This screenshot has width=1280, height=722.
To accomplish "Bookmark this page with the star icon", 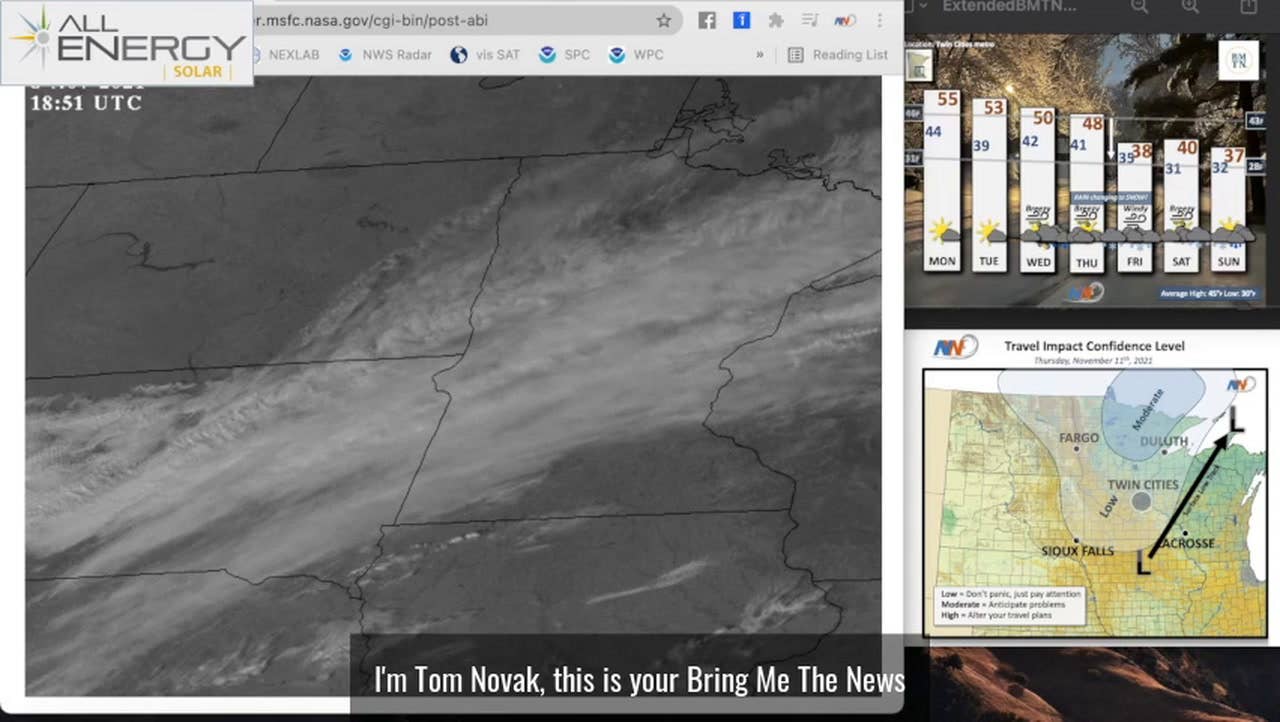I will pyautogui.click(x=664, y=20).
